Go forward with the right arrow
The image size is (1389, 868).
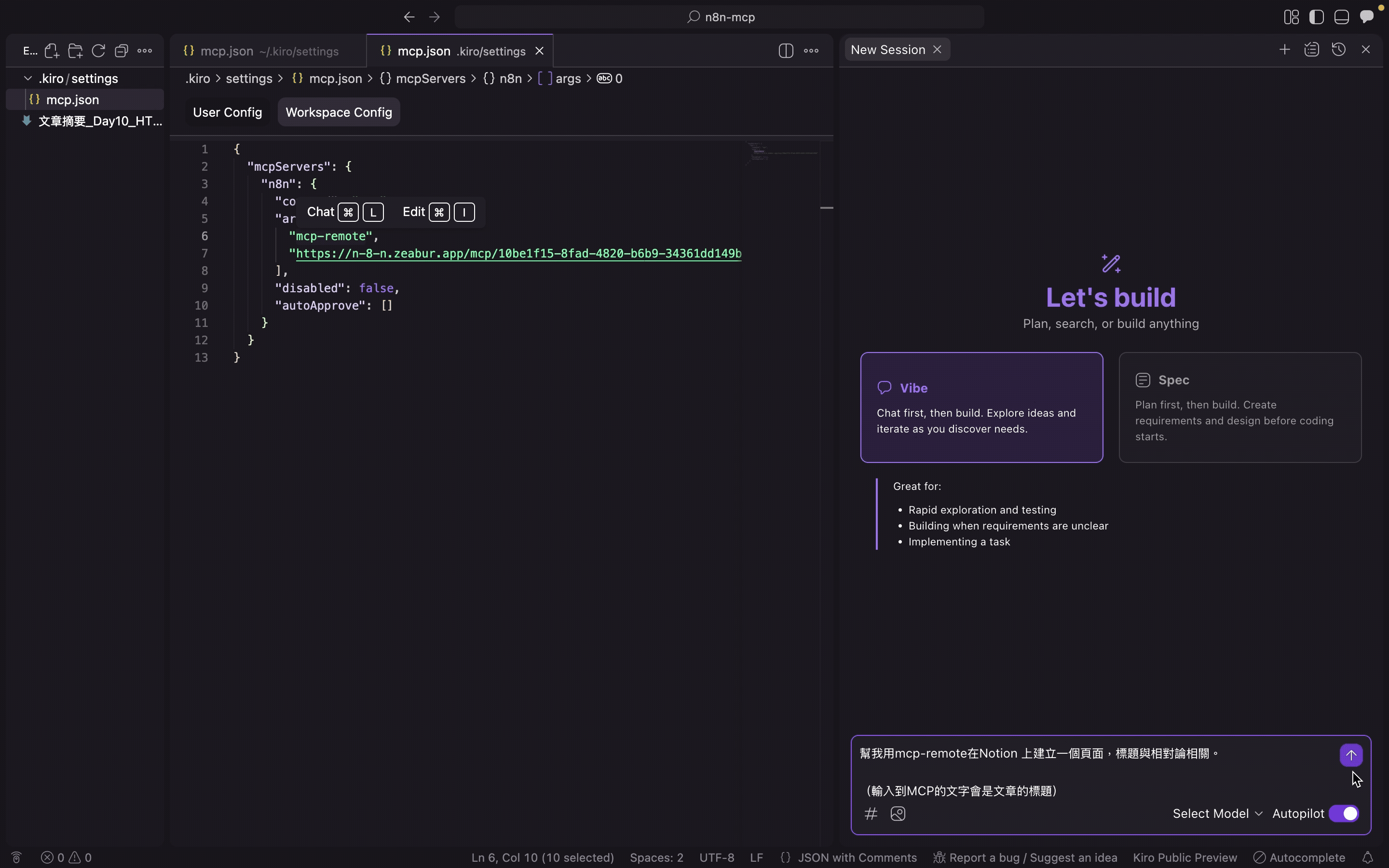pyautogui.click(x=435, y=17)
